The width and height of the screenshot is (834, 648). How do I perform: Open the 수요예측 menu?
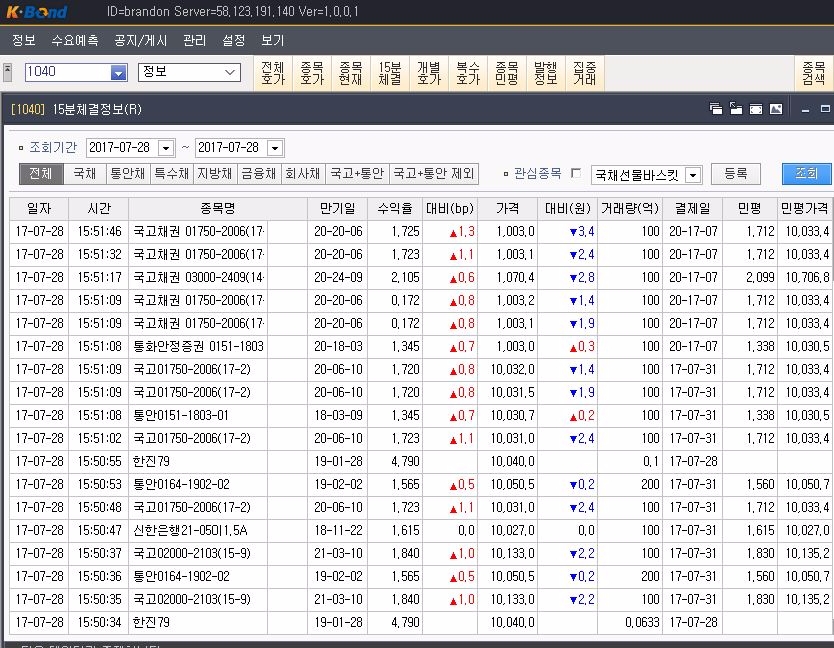(x=74, y=40)
